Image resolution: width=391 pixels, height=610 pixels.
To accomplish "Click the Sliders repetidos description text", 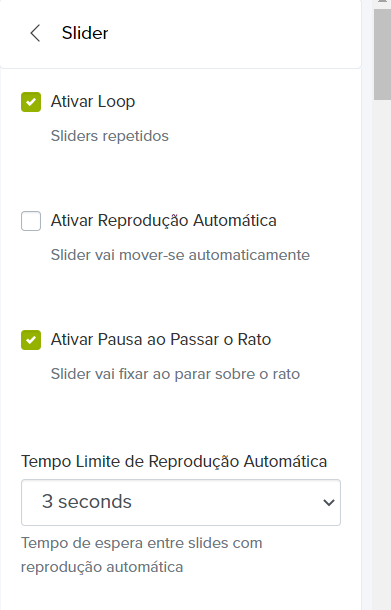I will pyautogui.click(x=110, y=136).
